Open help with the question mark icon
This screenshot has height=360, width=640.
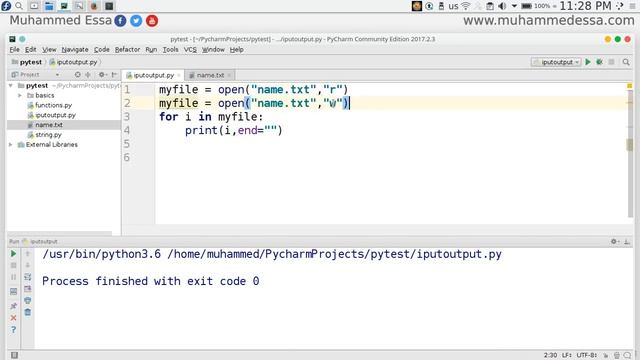[13, 329]
